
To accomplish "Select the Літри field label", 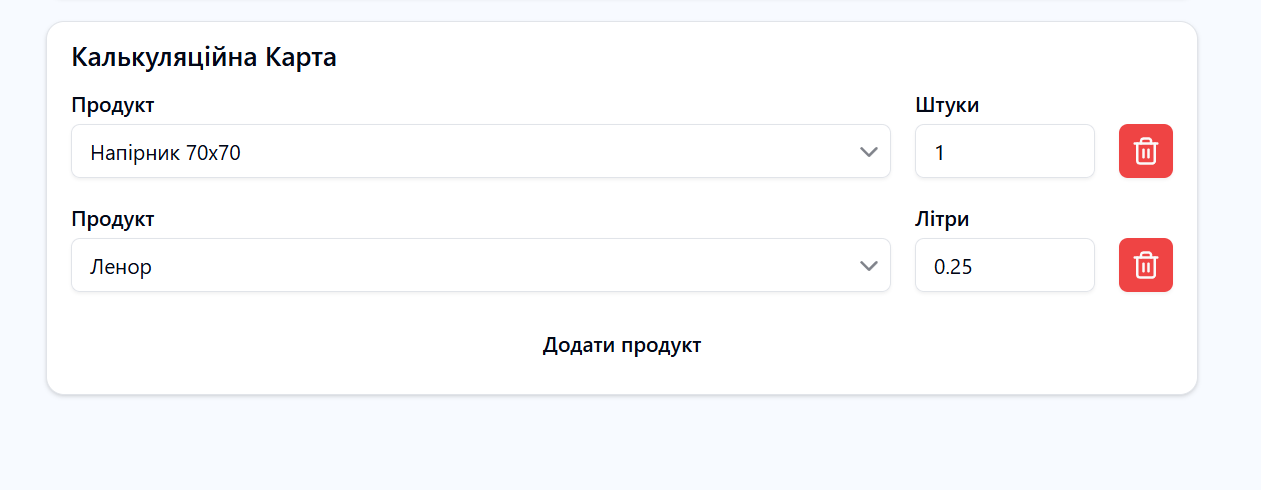I will point(941,219).
